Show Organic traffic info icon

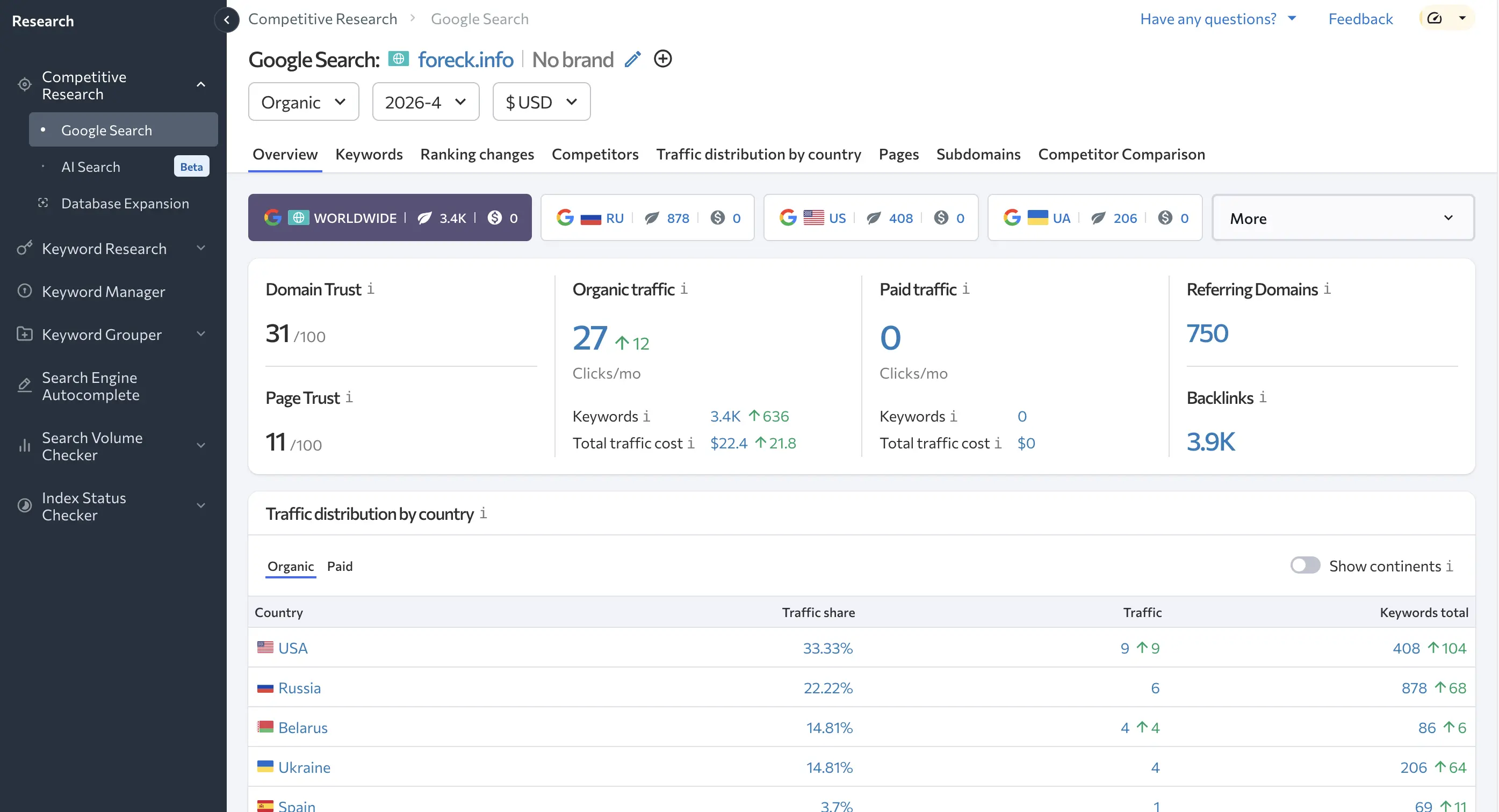point(684,288)
